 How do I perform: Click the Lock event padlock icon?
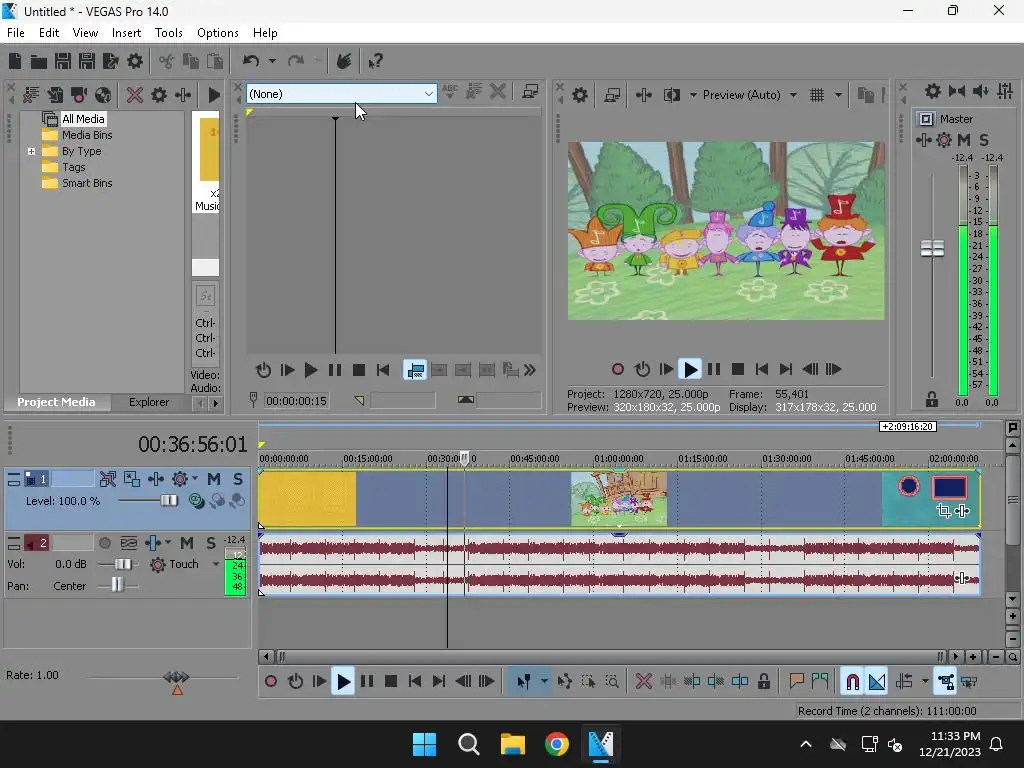pyautogui.click(x=763, y=682)
